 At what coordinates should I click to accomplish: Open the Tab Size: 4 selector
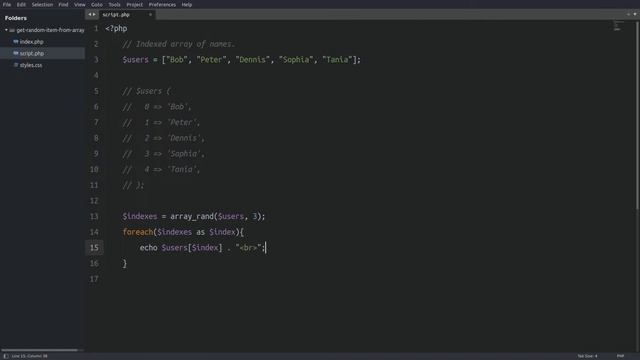point(587,356)
